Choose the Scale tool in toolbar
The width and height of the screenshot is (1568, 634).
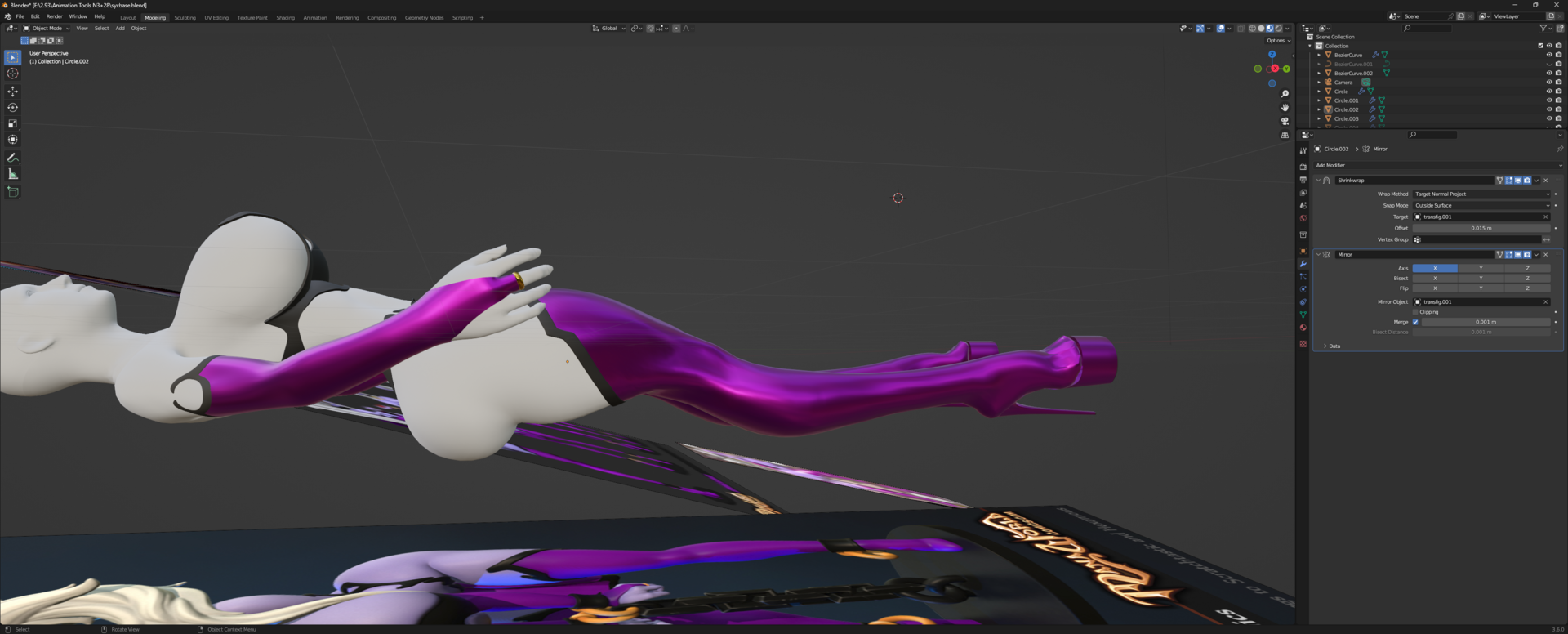point(12,124)
